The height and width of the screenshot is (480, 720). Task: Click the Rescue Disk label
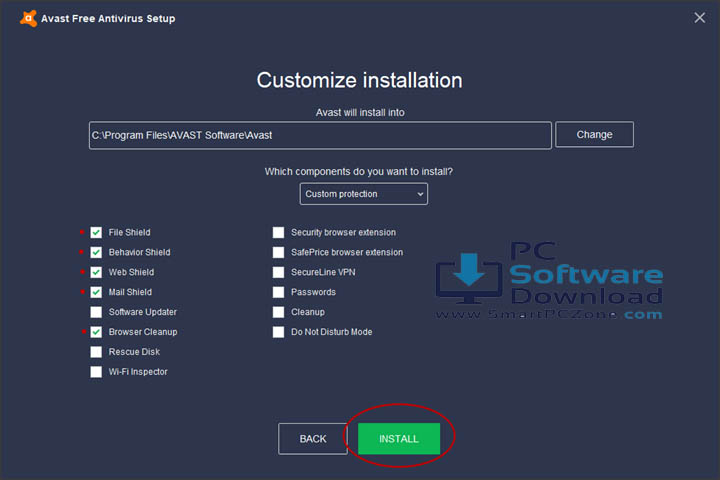[x=134, y=352]
